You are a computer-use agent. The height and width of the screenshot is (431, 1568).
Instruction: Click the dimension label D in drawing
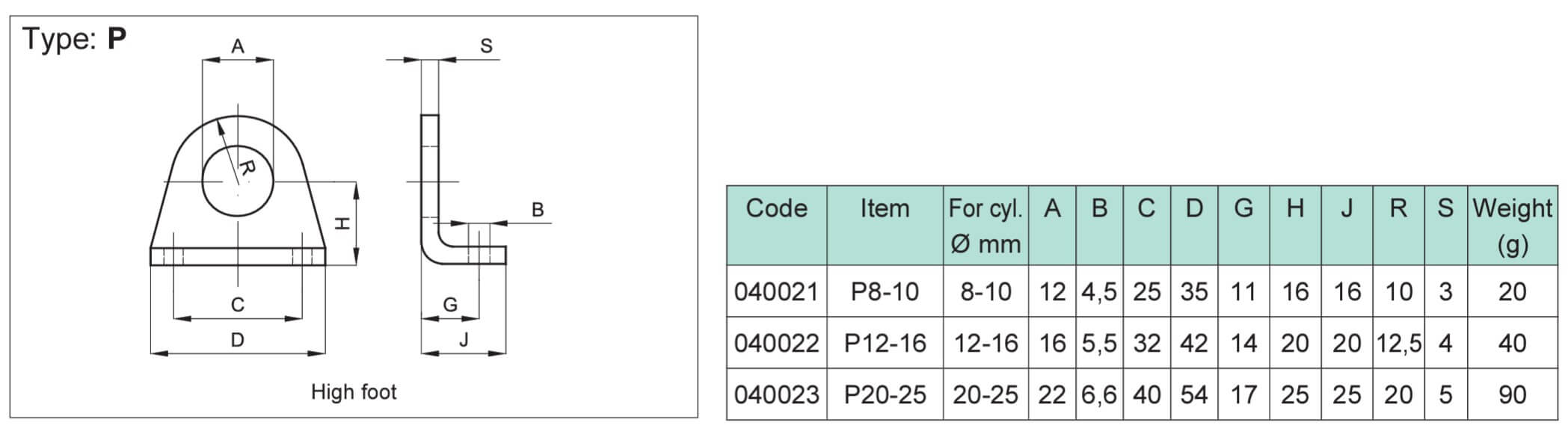tap(237, 341)
